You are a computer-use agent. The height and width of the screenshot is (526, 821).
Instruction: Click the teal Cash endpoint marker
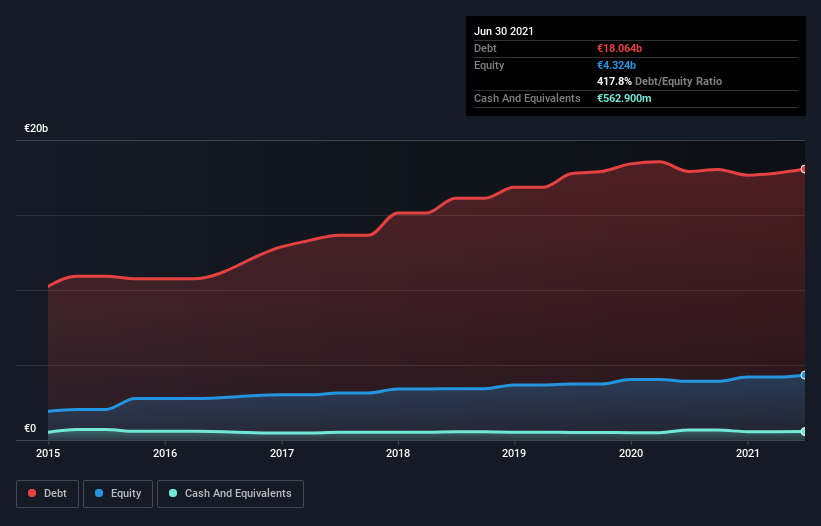[x=804, y=431]
